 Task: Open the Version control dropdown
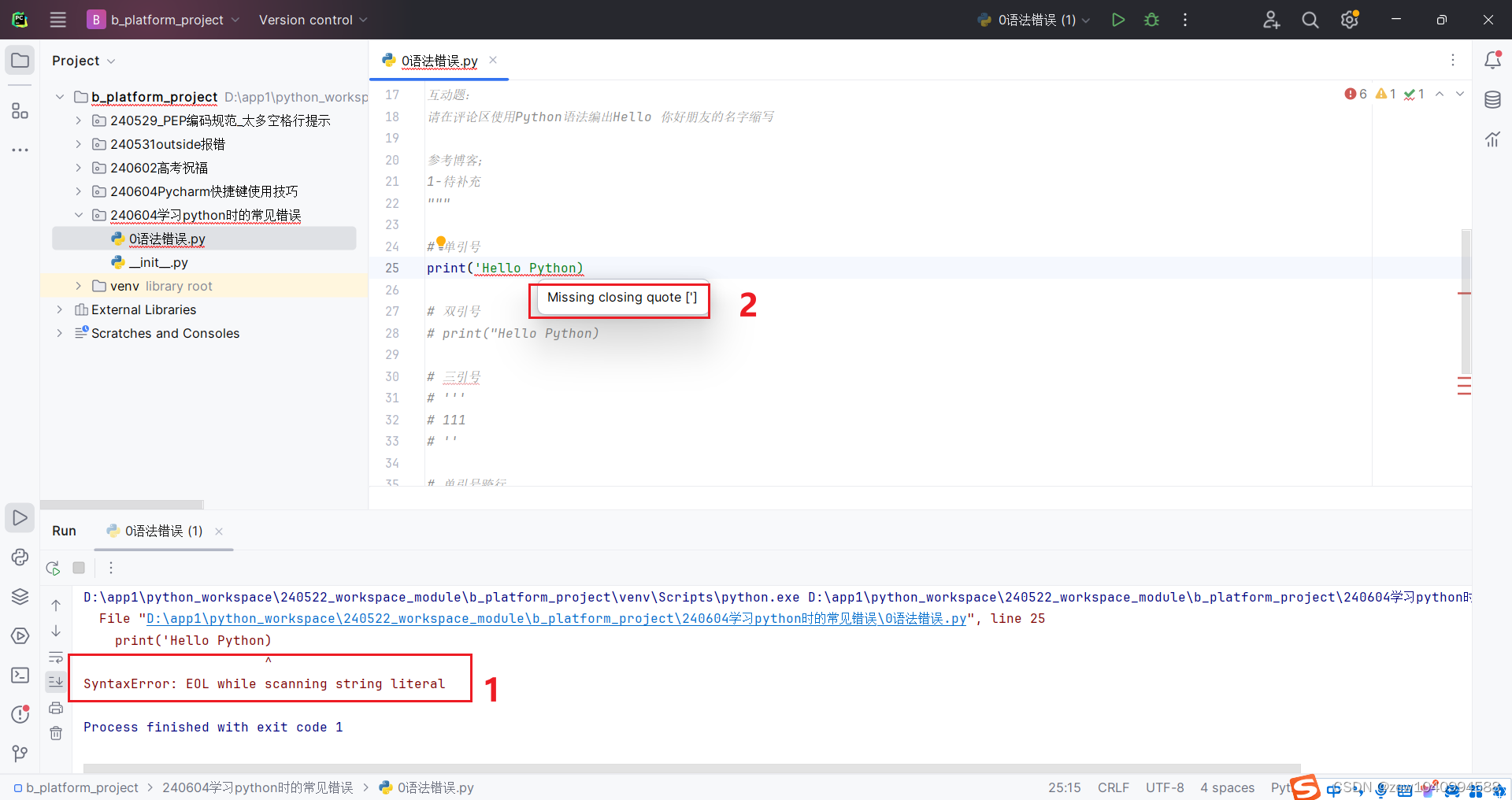313,20
